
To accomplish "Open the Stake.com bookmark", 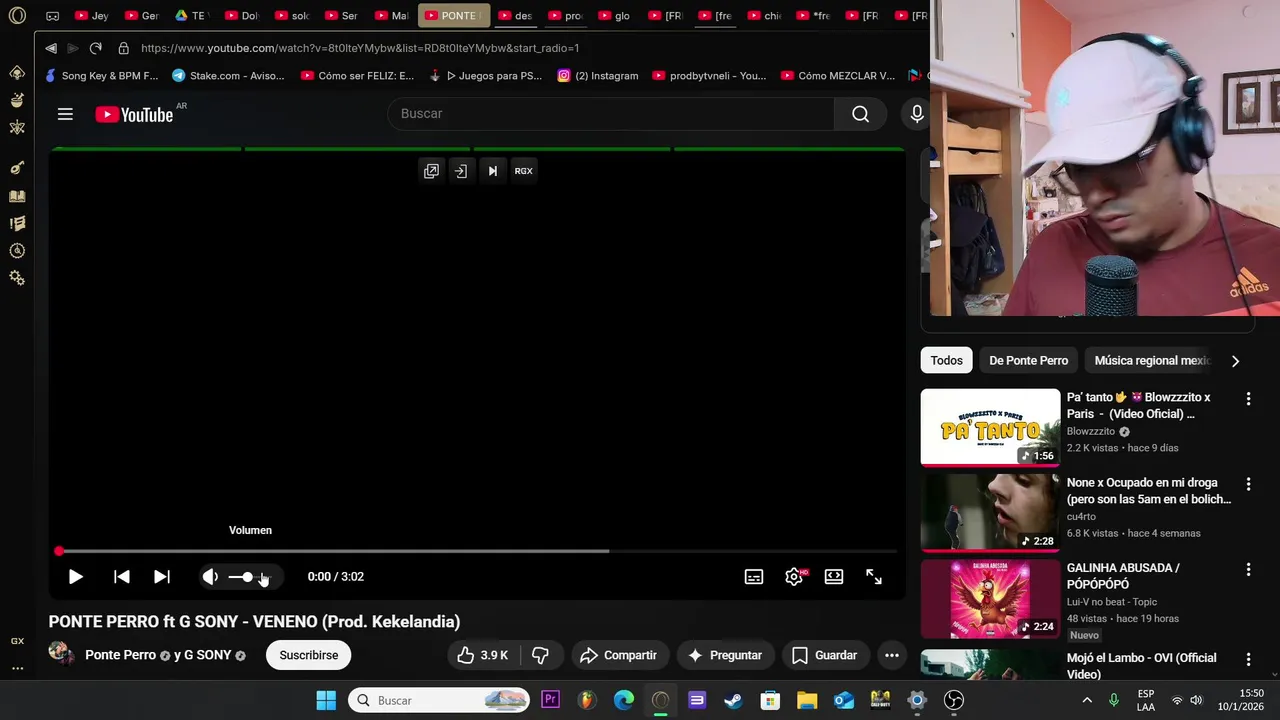I will tap(228, 75).
